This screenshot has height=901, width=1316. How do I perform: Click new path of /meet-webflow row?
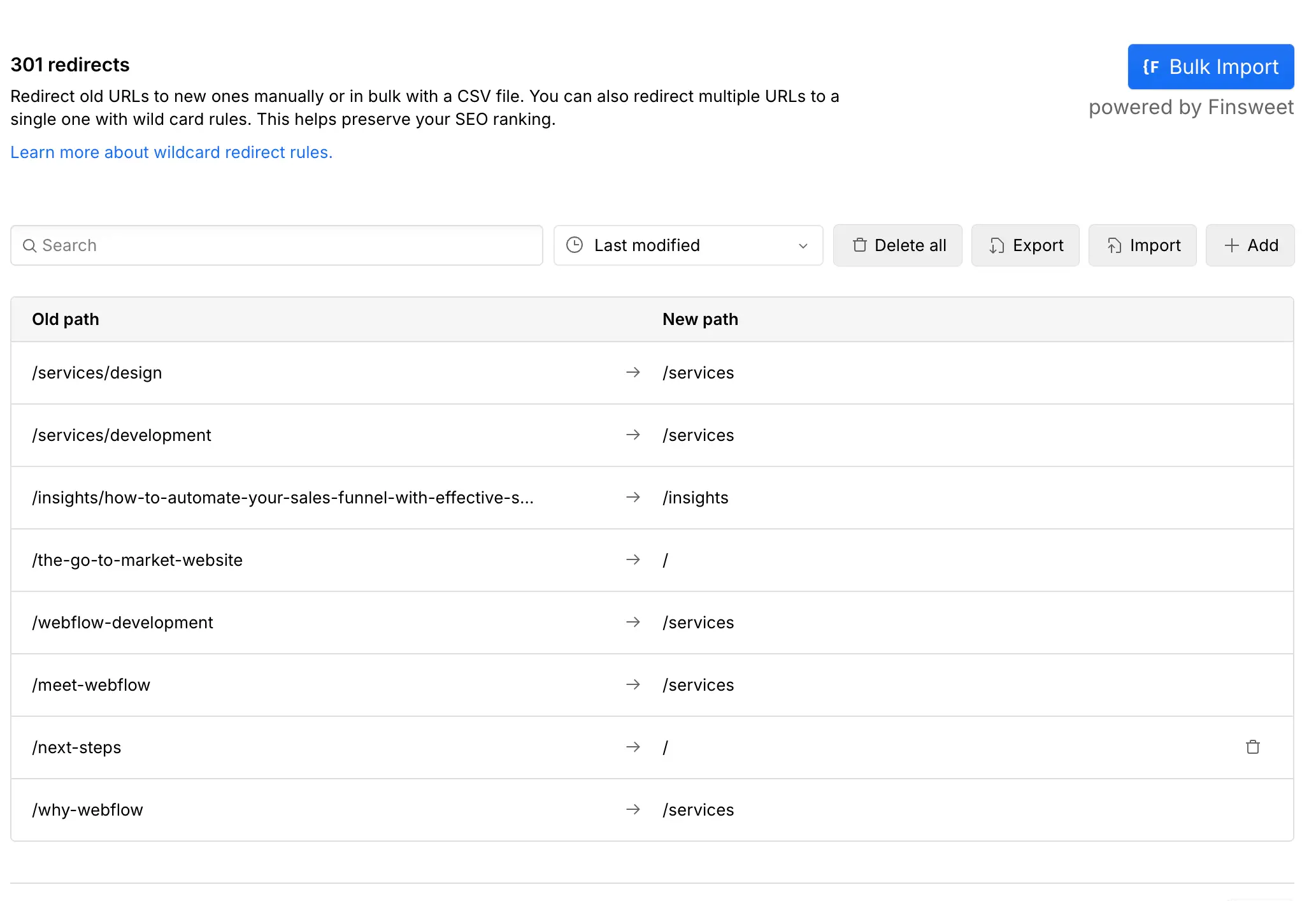(x=698, y=685)
